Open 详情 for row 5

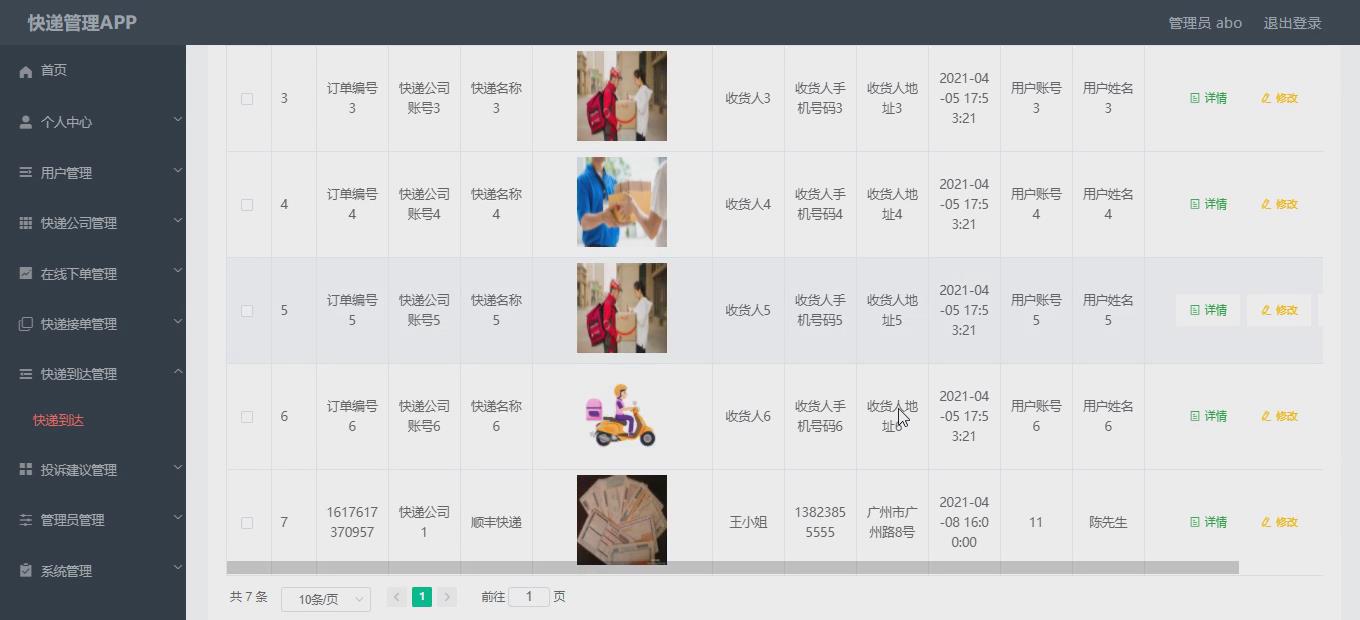click(1208, 310)
